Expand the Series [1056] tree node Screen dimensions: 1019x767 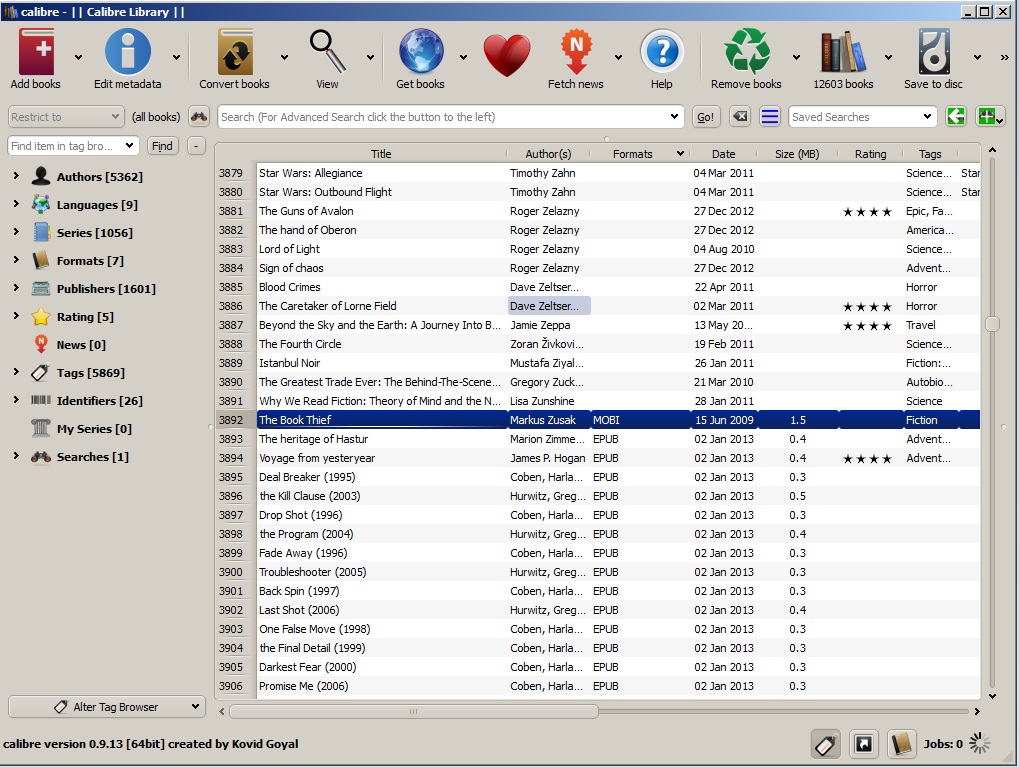(x=16, y=231)
